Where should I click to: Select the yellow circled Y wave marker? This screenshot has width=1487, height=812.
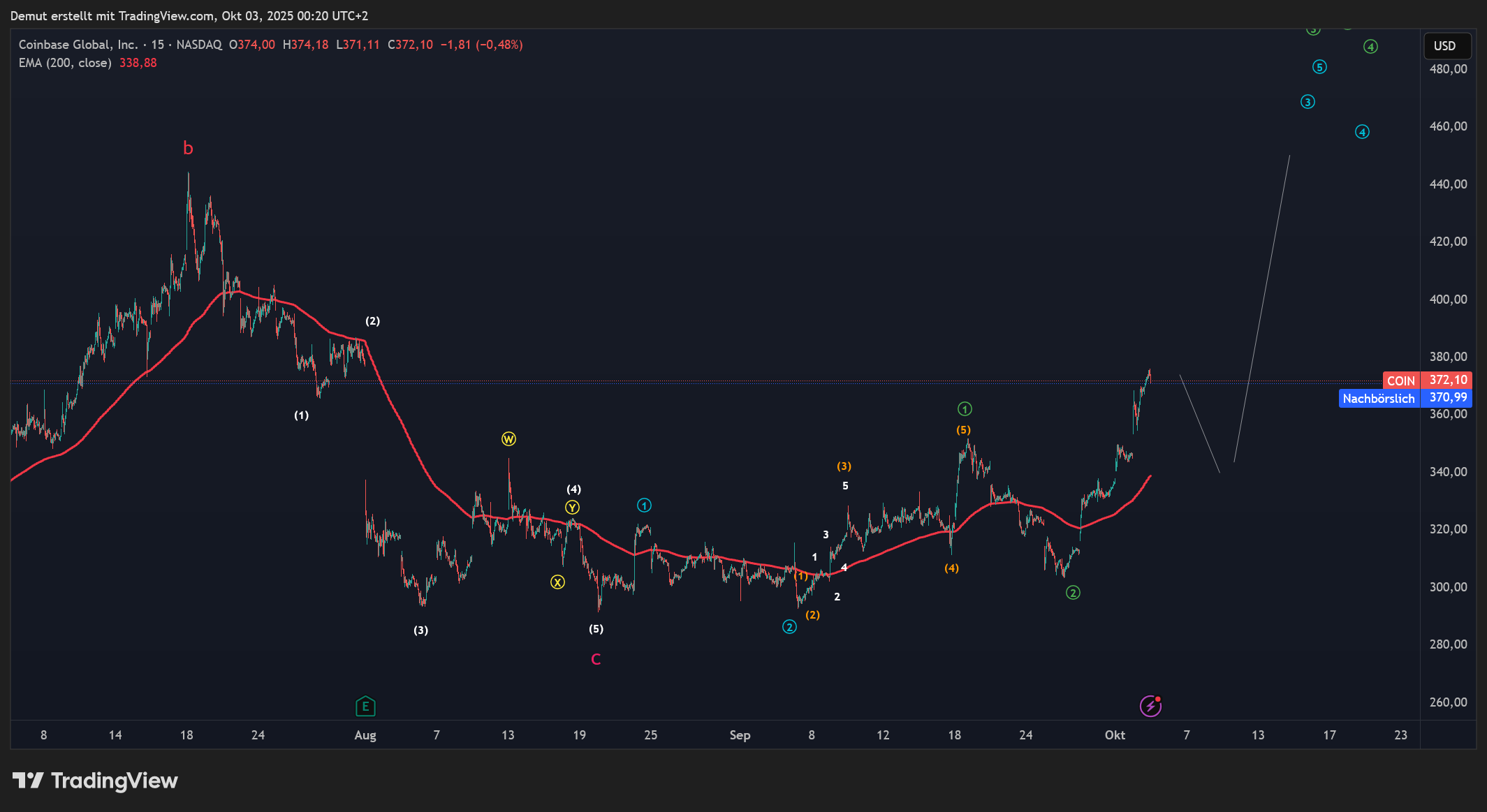coord(572,508)
